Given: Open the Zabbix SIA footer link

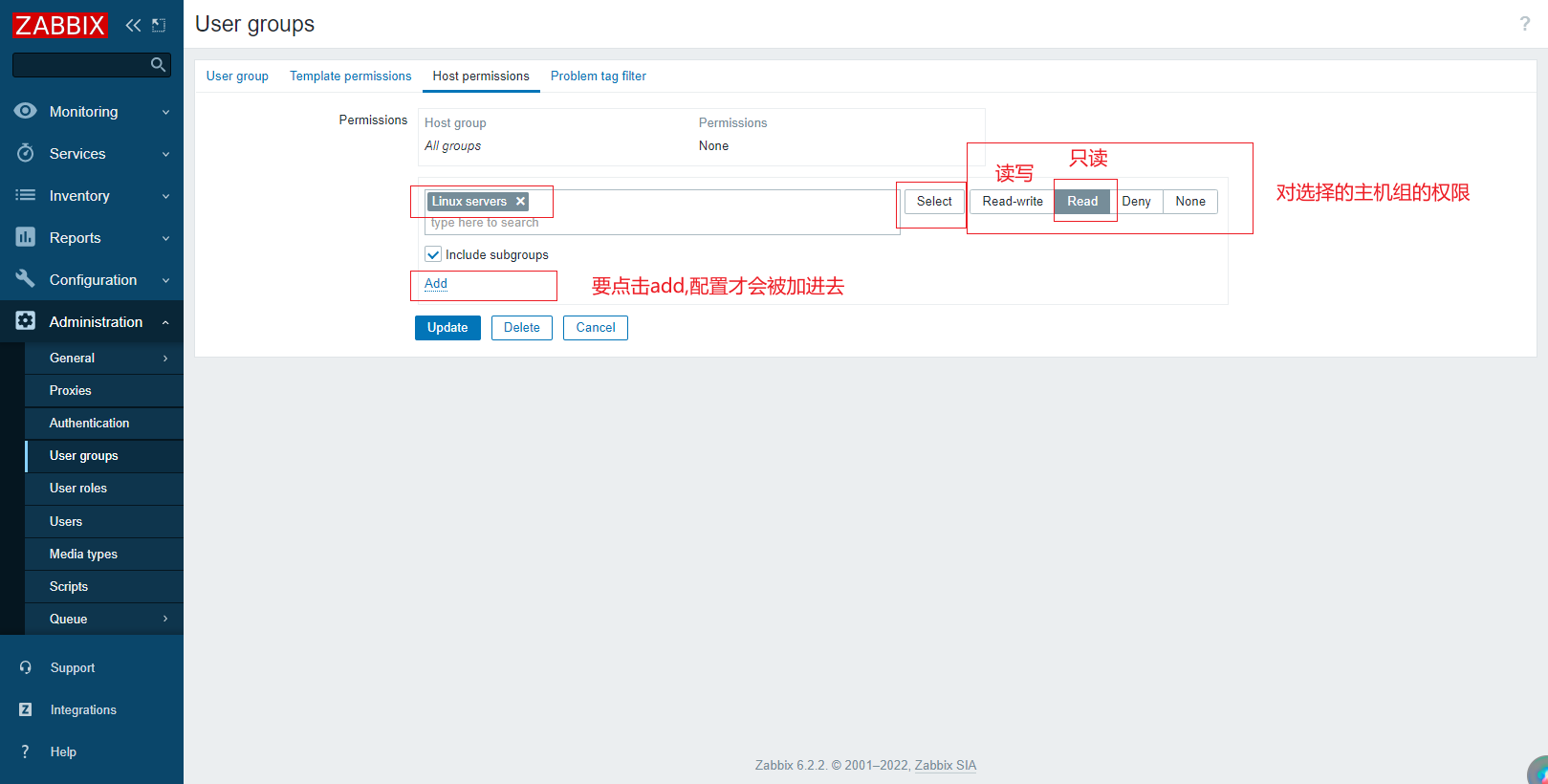Looking at the screenshot, I should tap(946, 765).
